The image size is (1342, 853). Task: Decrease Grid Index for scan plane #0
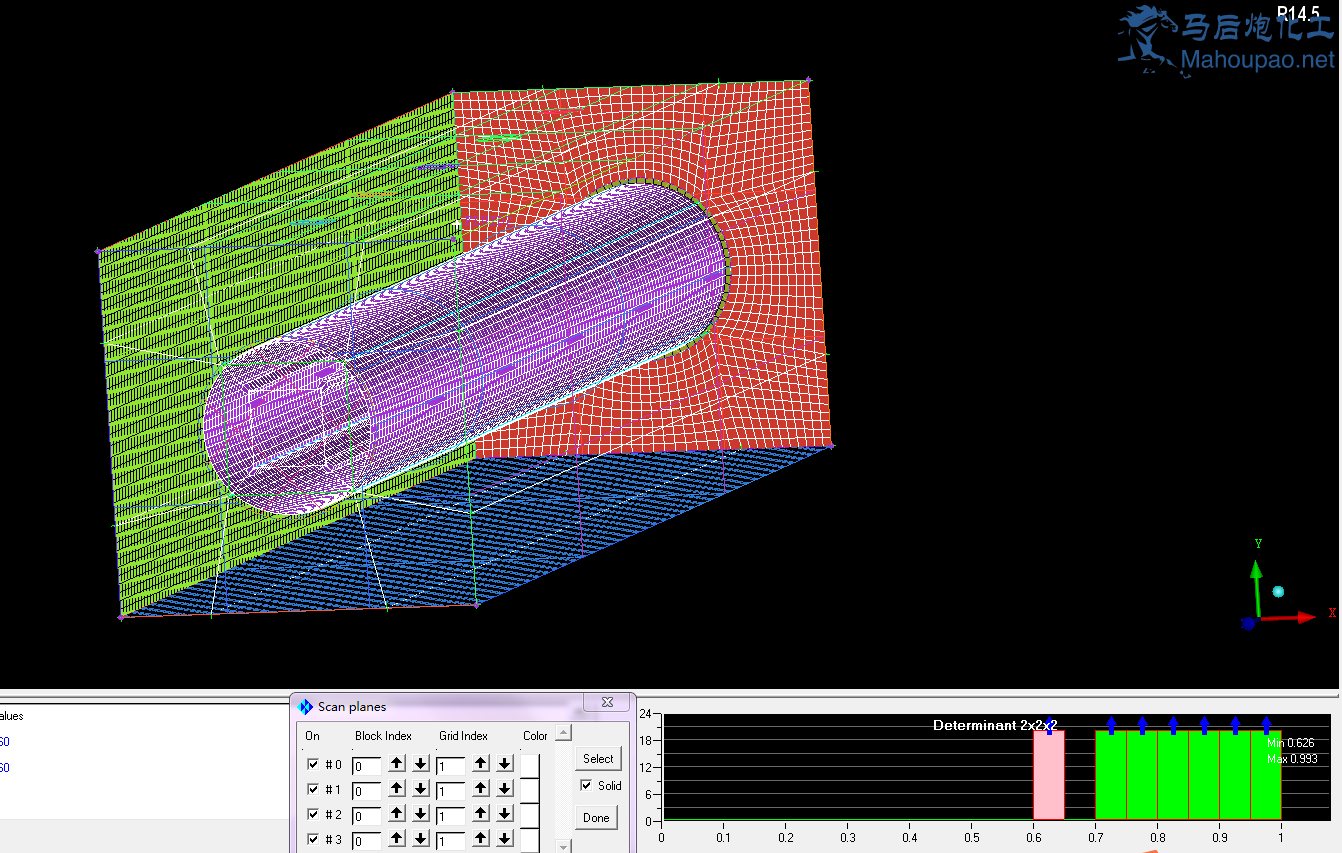tap(504, 764)
